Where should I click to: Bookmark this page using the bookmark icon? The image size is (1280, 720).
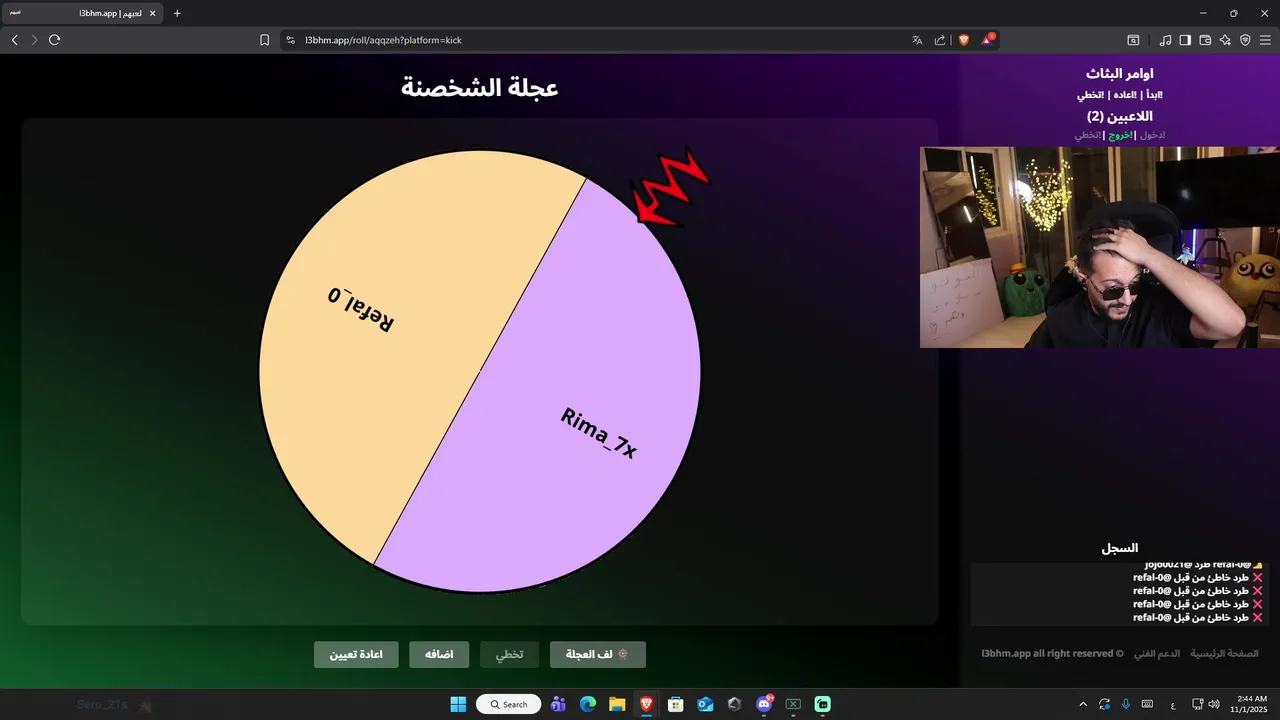265,40
